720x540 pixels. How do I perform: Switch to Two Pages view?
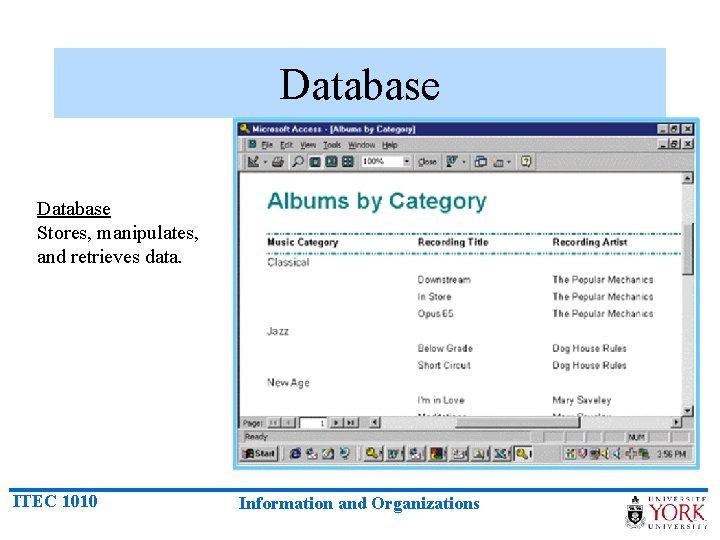click(x=332, y=162)
